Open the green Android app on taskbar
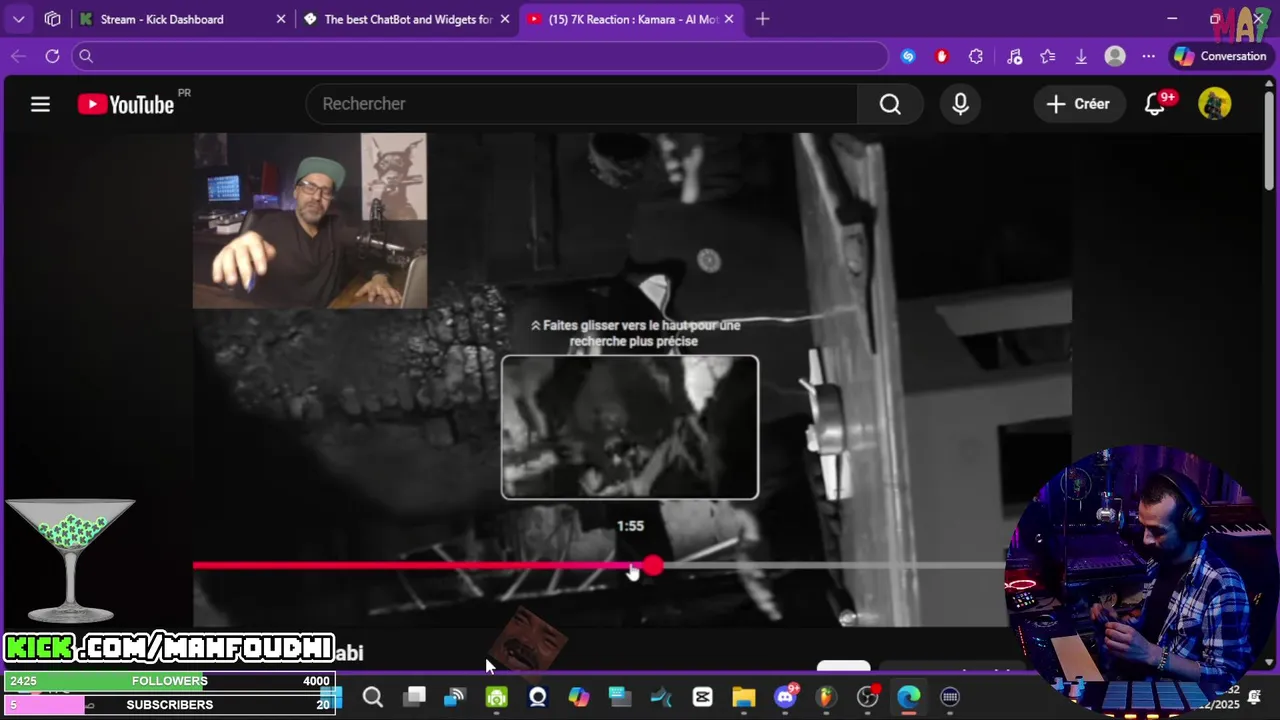Viewport: 1280px width, 720px height. pos(497,697)
